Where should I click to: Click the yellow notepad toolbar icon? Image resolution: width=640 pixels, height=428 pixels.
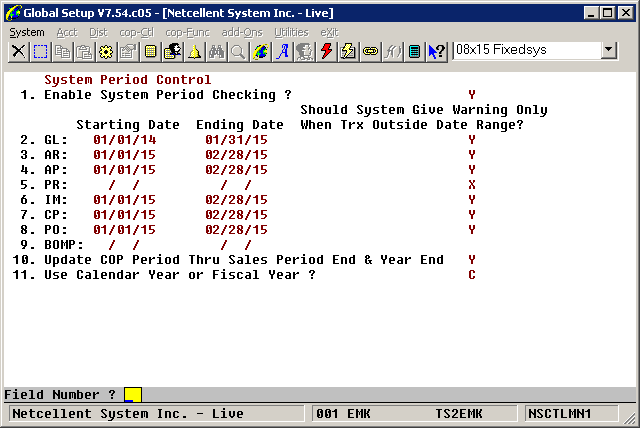(x=150, y=51)
